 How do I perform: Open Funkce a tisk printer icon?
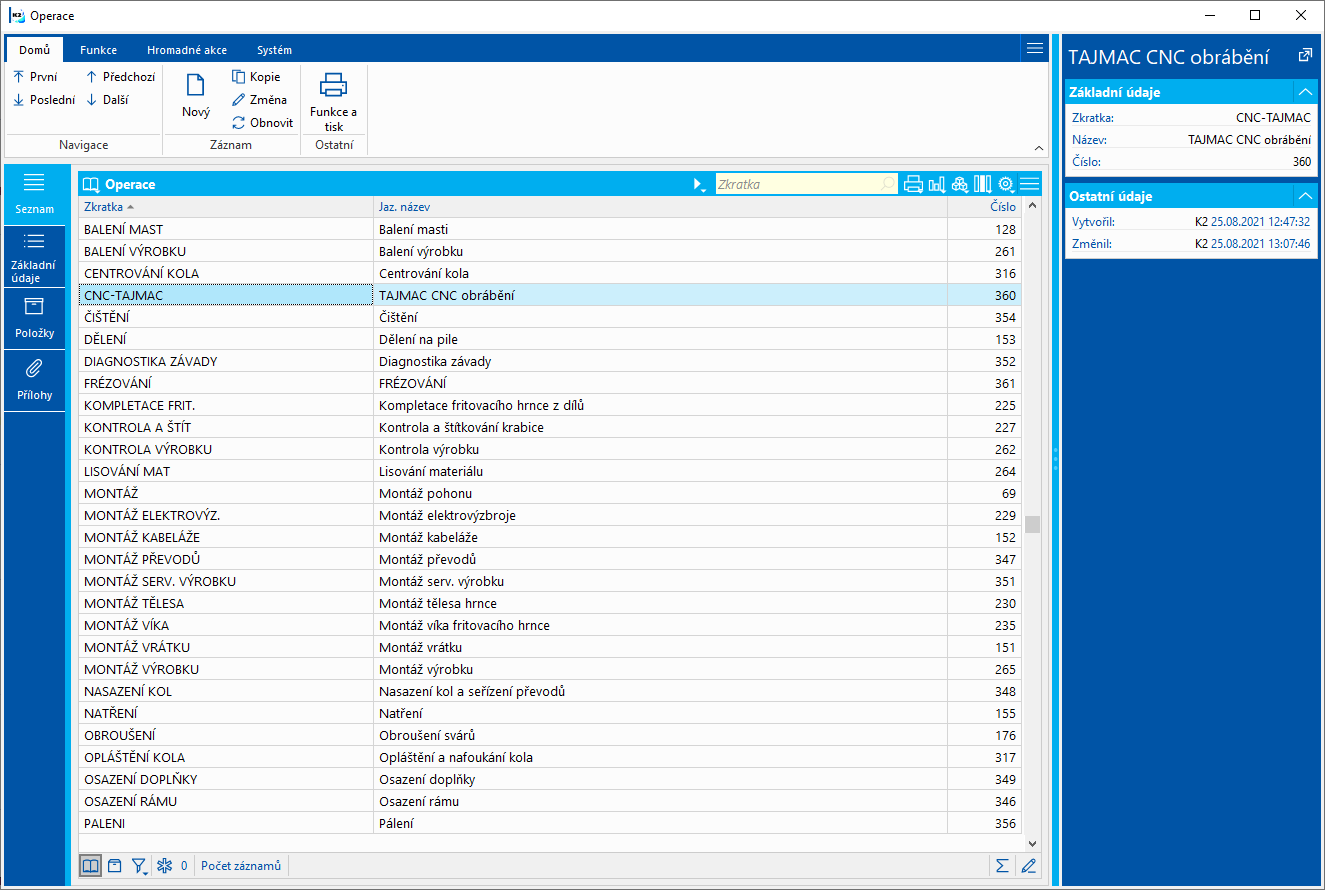pyautogui.click(x=333, y=87)
